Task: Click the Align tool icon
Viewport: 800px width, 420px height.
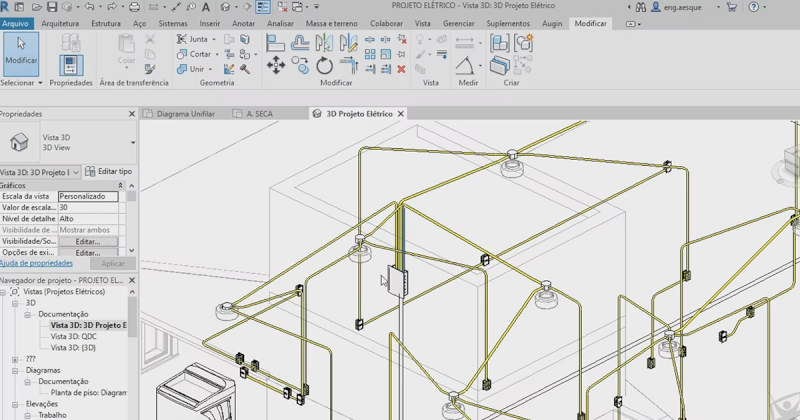Action: pyautogui.click(x=276, y=42)
